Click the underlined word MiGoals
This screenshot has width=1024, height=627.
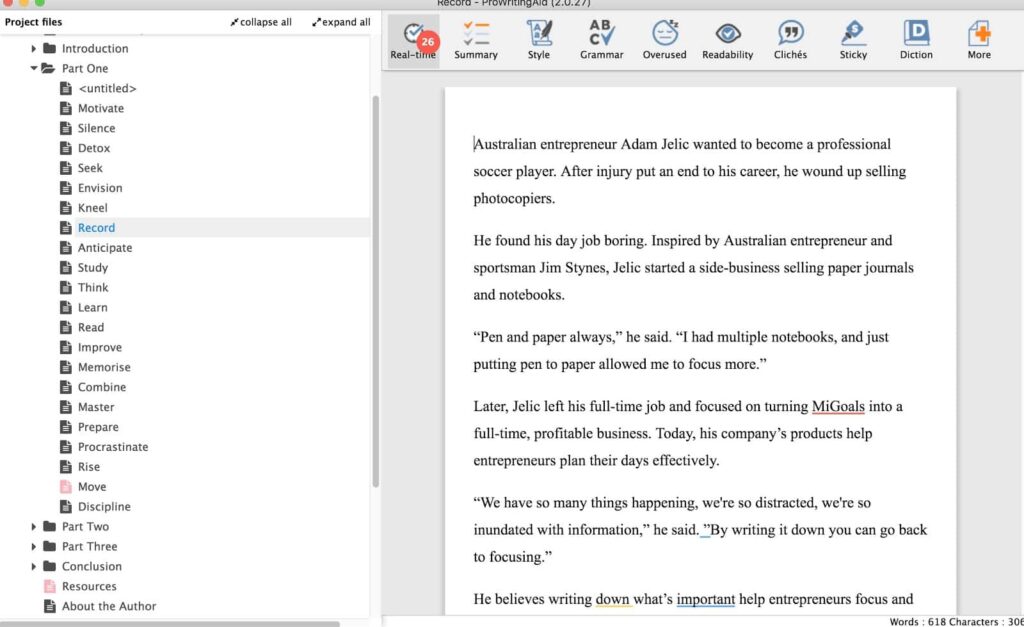[x=838, y=407]
